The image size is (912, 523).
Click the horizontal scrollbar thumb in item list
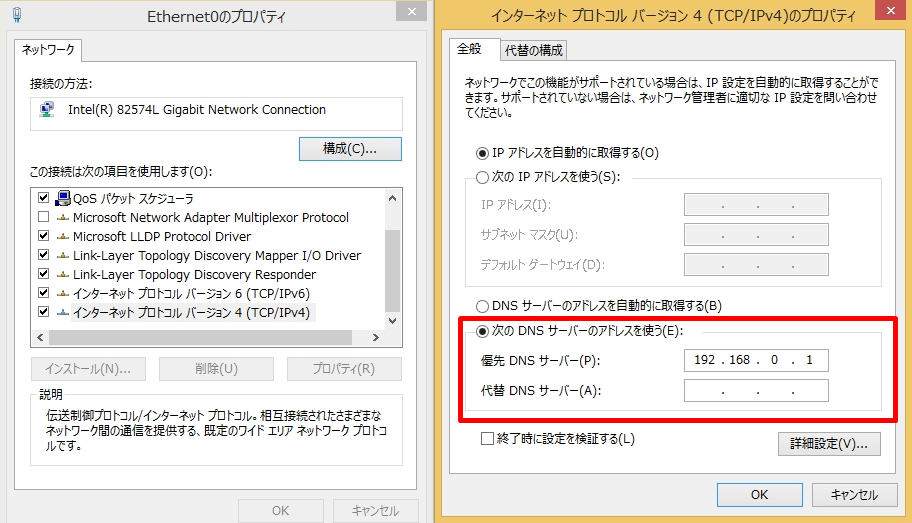[201, 337]
